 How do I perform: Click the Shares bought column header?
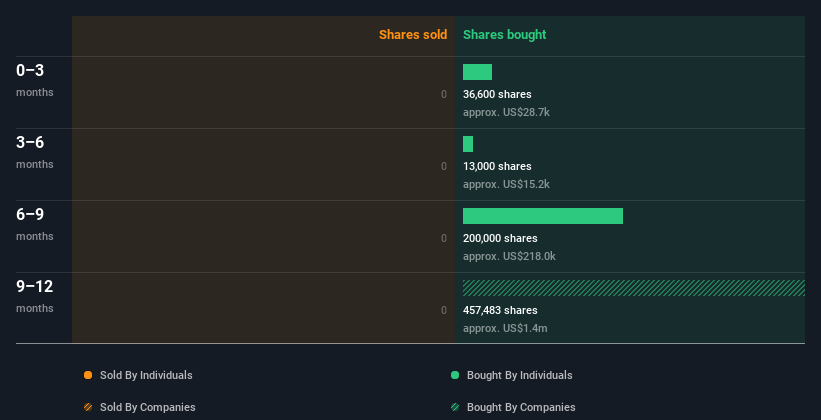504,35
